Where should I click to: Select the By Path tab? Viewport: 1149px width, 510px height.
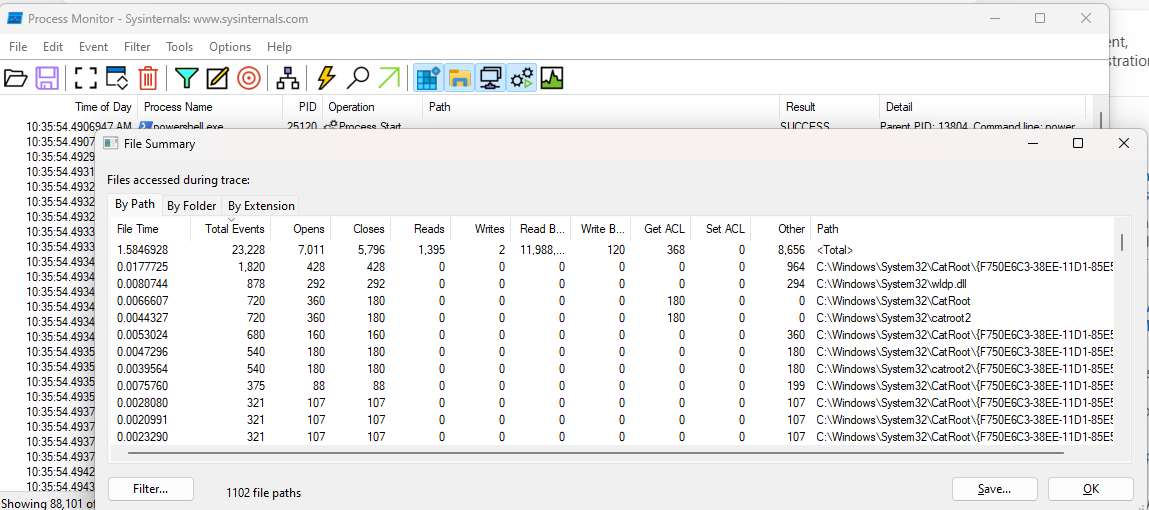click(135, 204)
